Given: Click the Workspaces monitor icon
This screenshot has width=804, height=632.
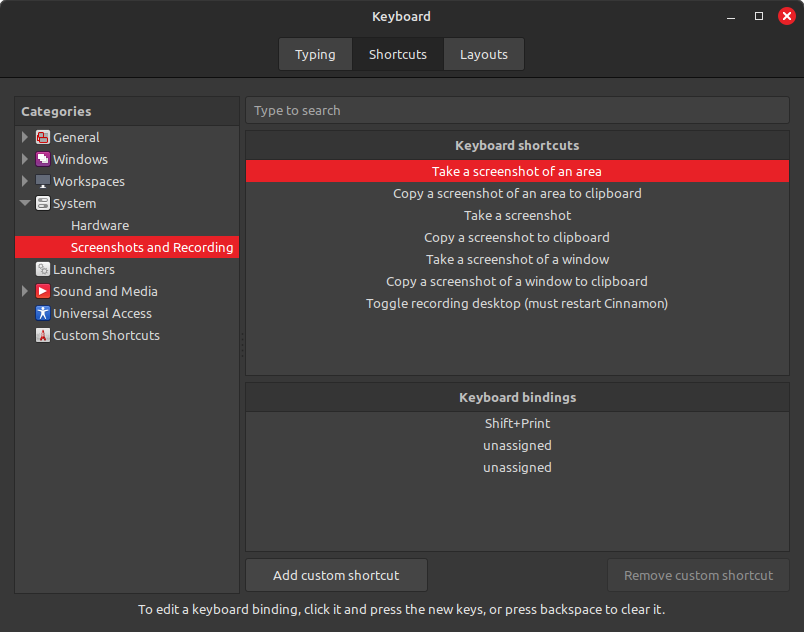Looking at the screenshot, I should point(43,182).
